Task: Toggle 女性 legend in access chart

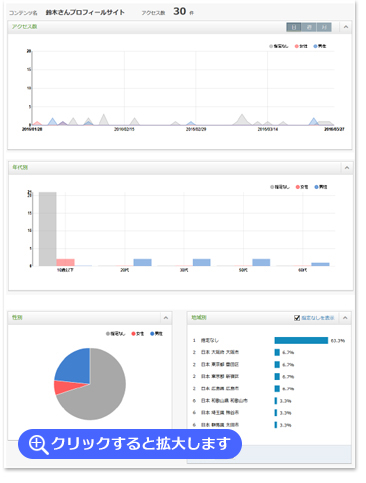Action: pyautogui.click(x=301, y=46)
